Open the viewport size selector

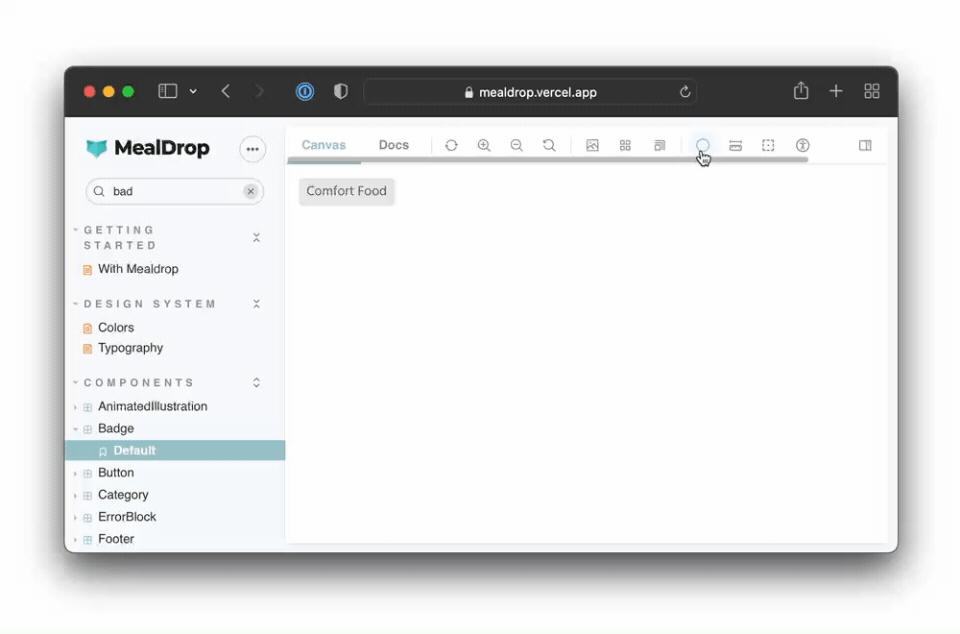point(659,145)
